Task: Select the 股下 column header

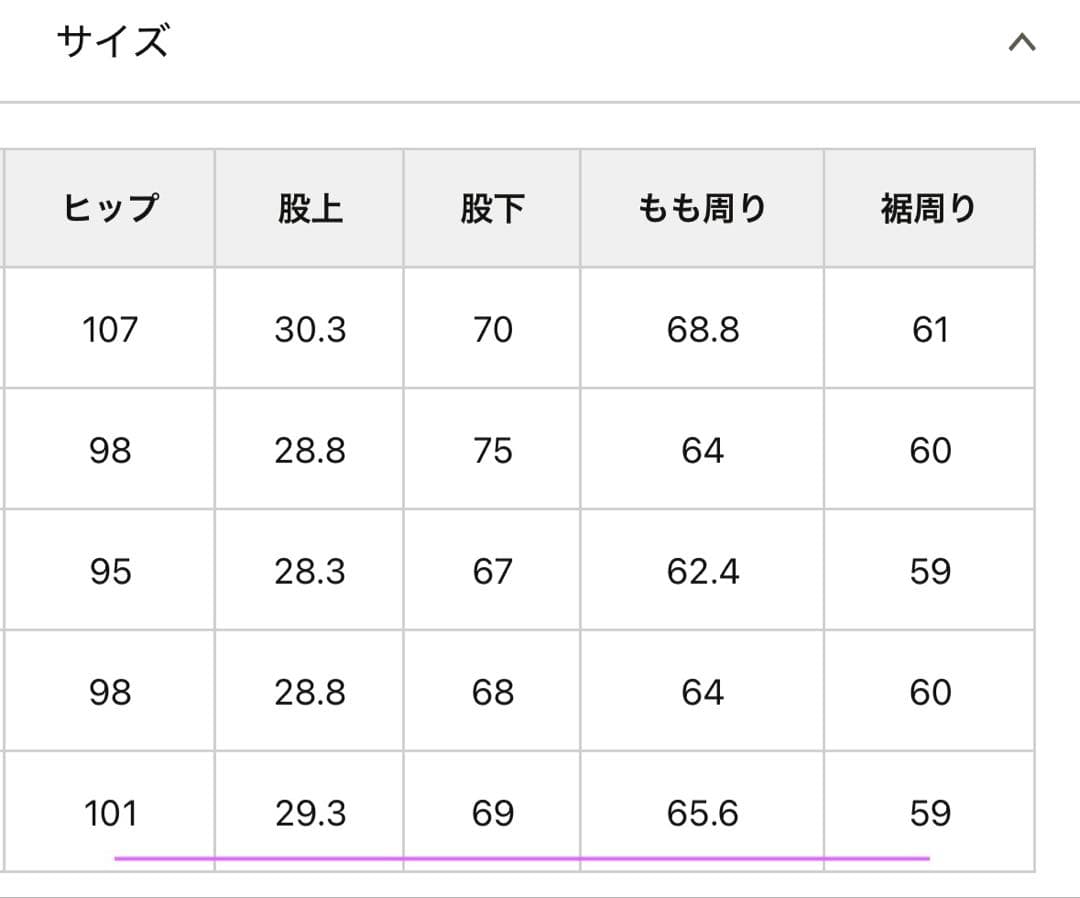Action: pyautogui.click(x=490, y=207)
